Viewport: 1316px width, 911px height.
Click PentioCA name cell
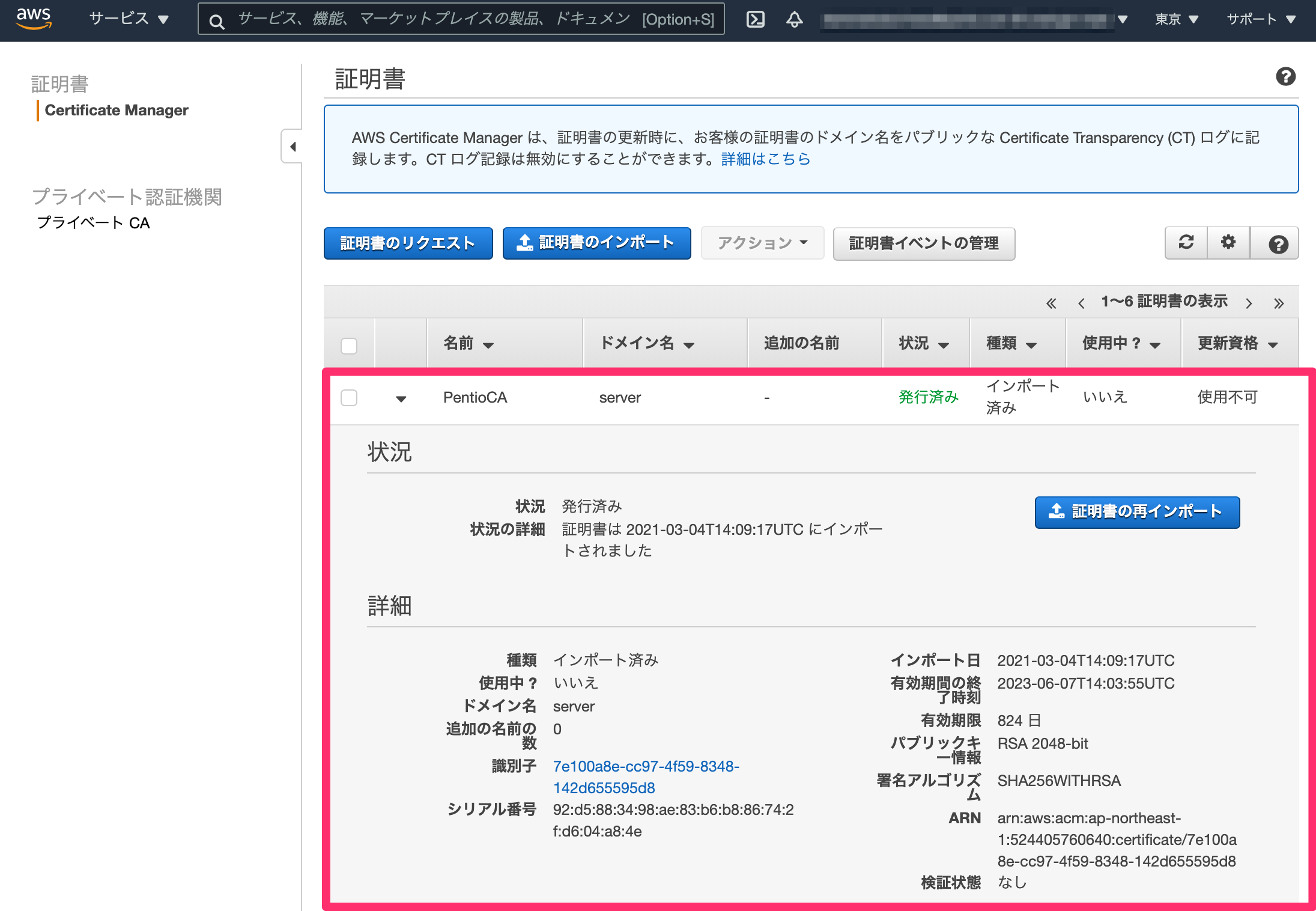475,398
